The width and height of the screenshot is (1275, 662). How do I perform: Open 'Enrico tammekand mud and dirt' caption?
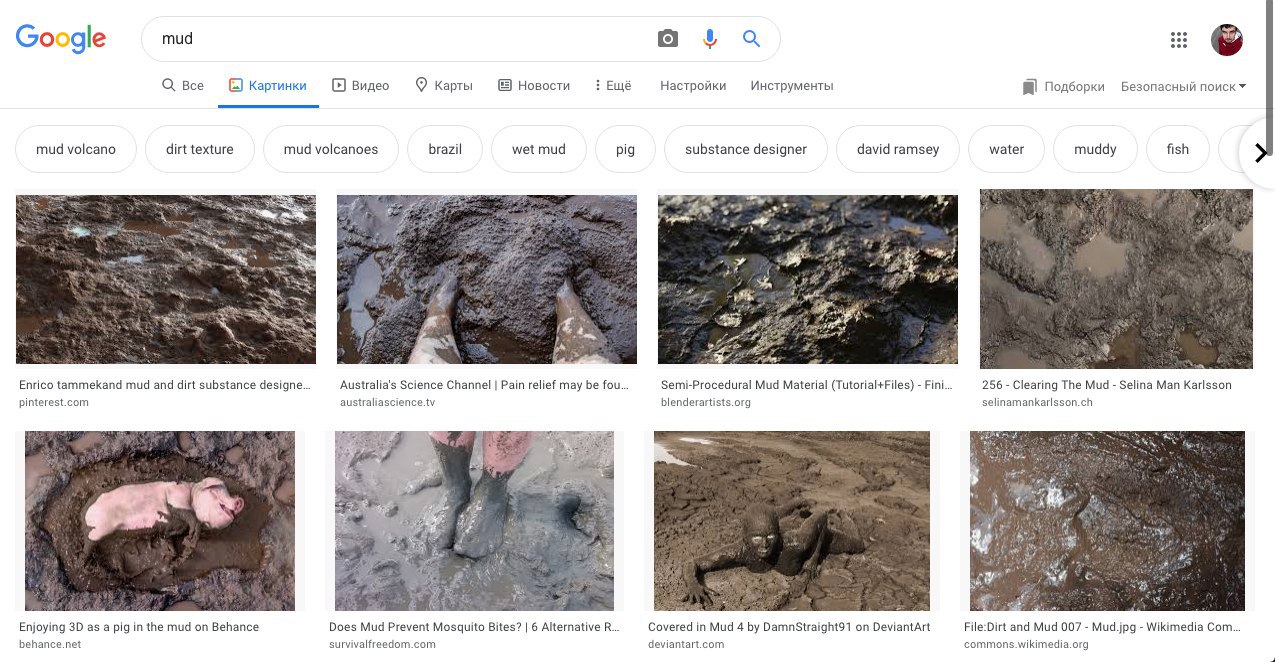pos(165,385)
